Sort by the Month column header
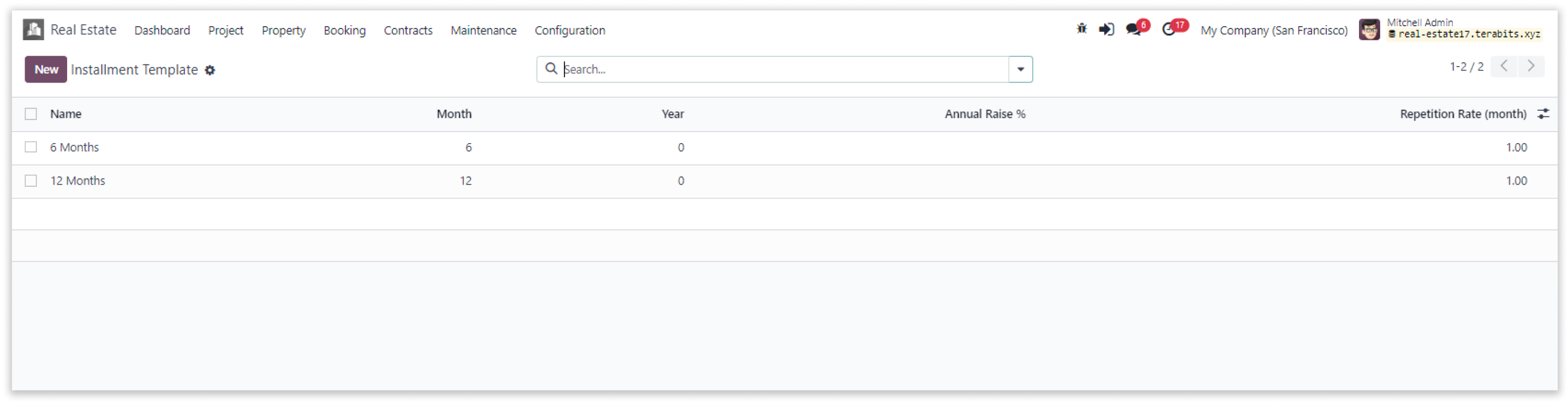Screen dimensions: 1568x403 click(x=454, y=114)
